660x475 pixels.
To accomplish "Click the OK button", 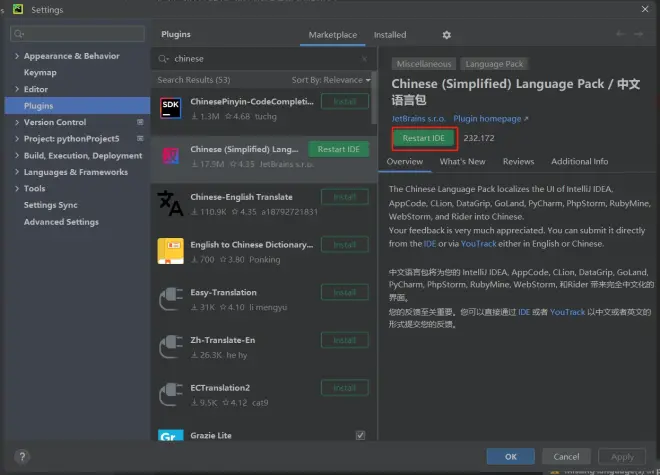I will coord(511,456).
